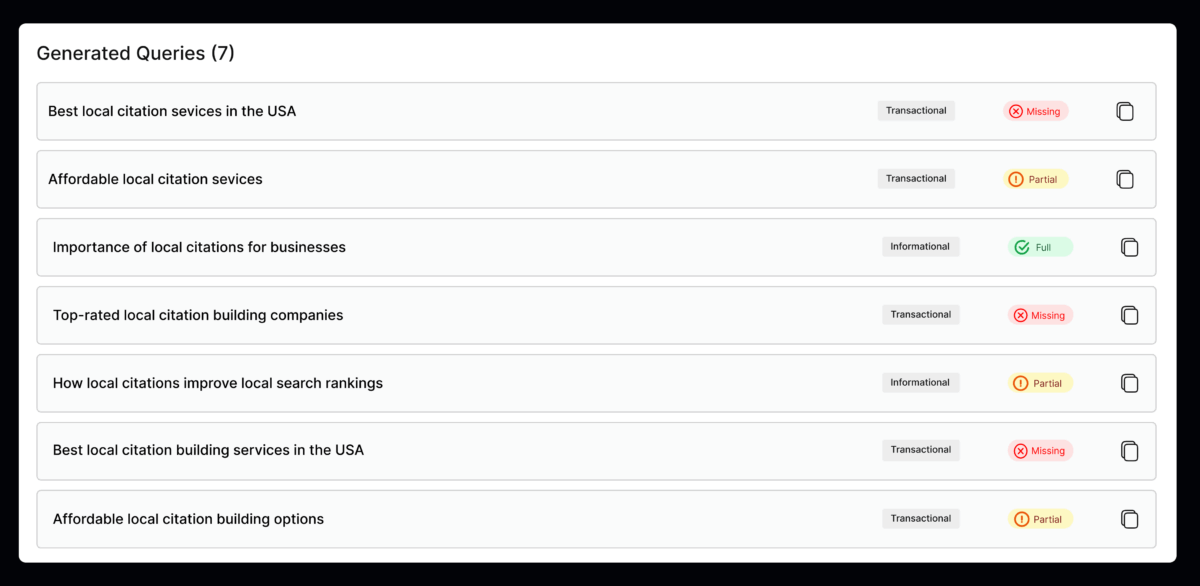
Task: Click Partial status on 'Affordable local citation sevices' row
Action: pyautogui.click(x=1036, y=179)
